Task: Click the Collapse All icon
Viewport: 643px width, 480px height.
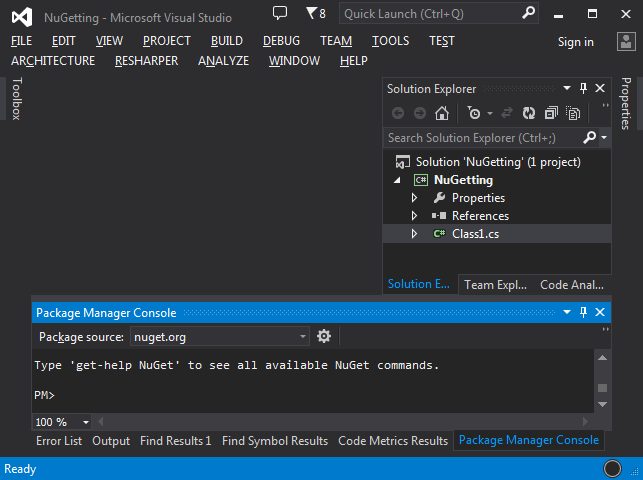Action: (551, 113)
